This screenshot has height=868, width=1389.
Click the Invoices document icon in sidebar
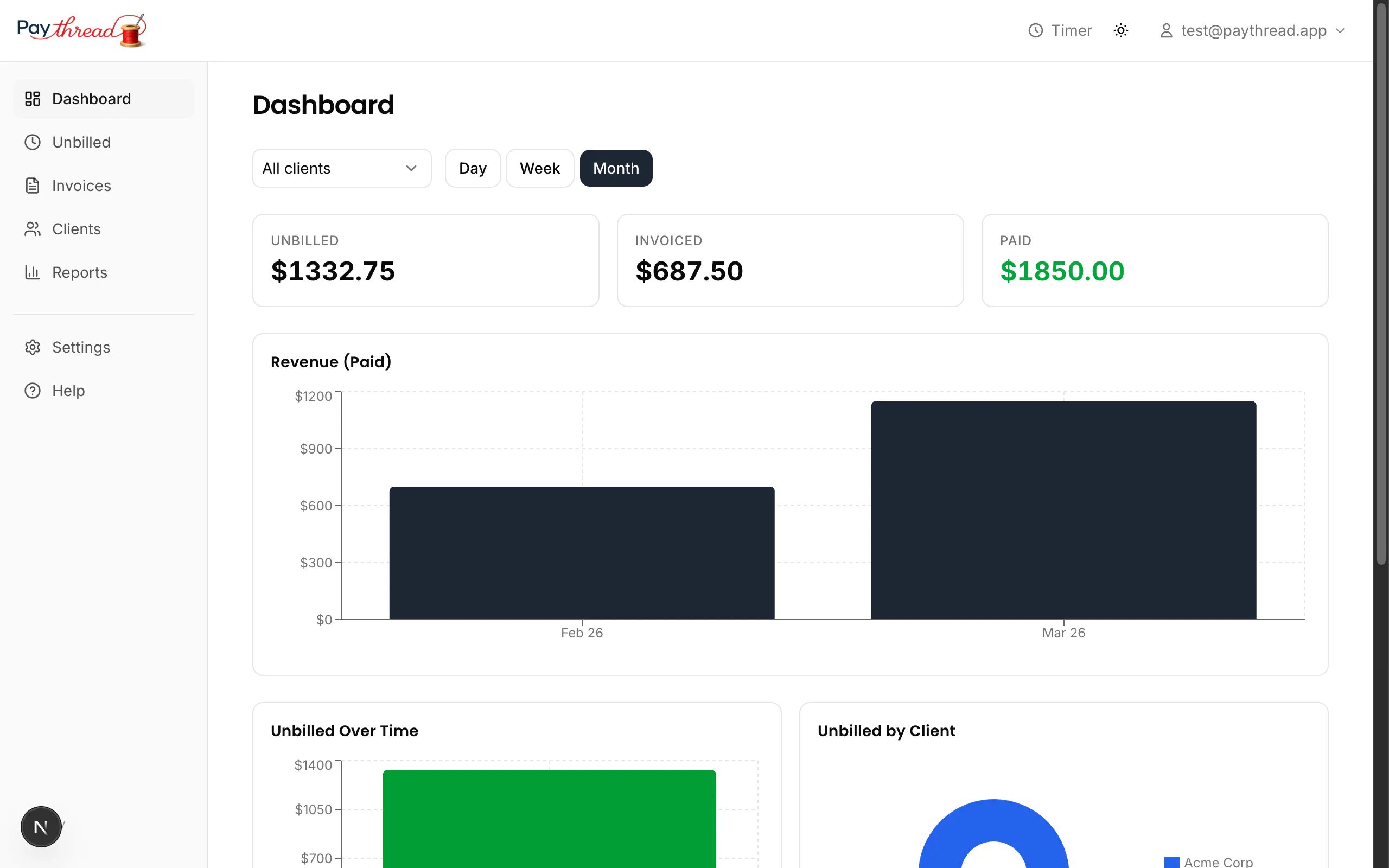[x=33, y=186]
